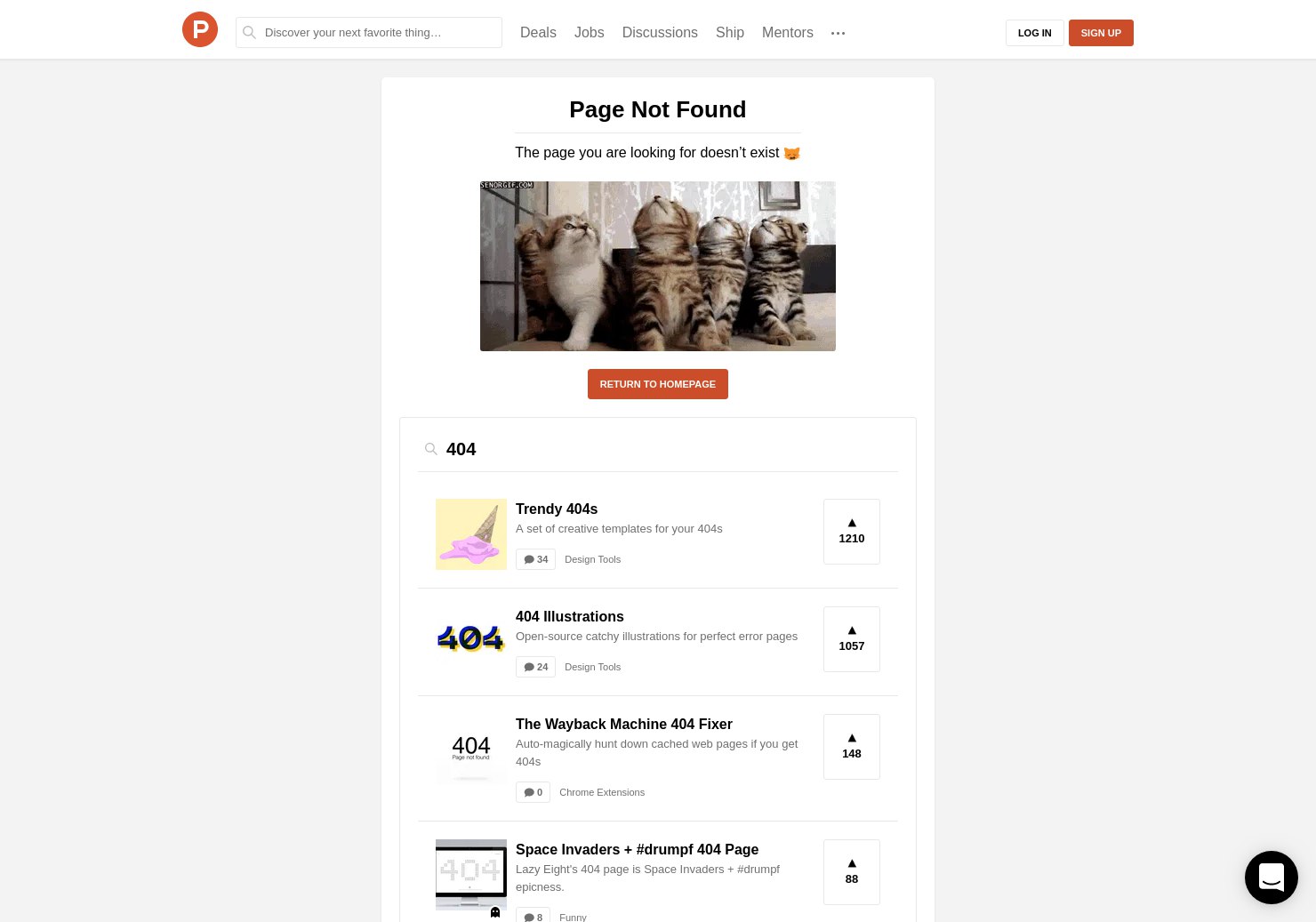This screenshot has height=922, width=1316.
Task: Upvote Space Invaders 404 Page
Action: pos(852,872)
